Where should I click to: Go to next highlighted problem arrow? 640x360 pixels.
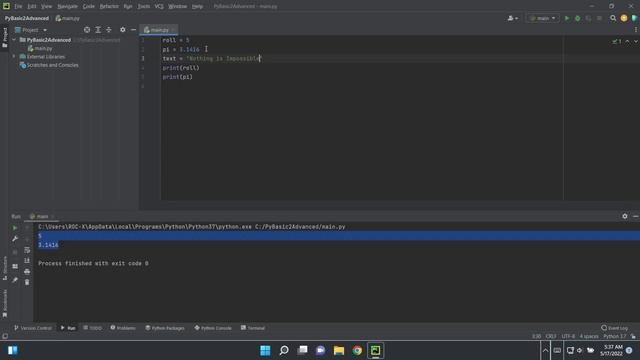(x=636, y=41)
